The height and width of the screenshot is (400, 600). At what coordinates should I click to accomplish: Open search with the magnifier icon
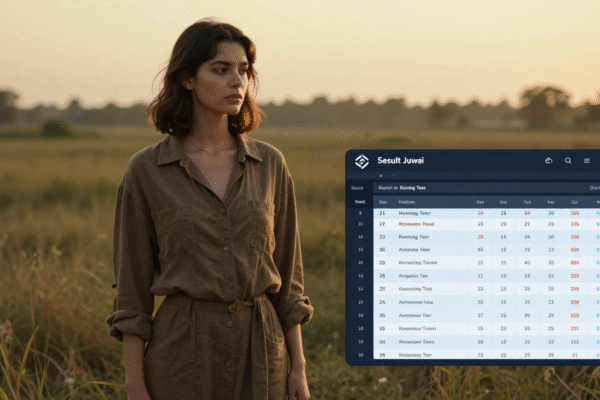click(x=568, y=161)
